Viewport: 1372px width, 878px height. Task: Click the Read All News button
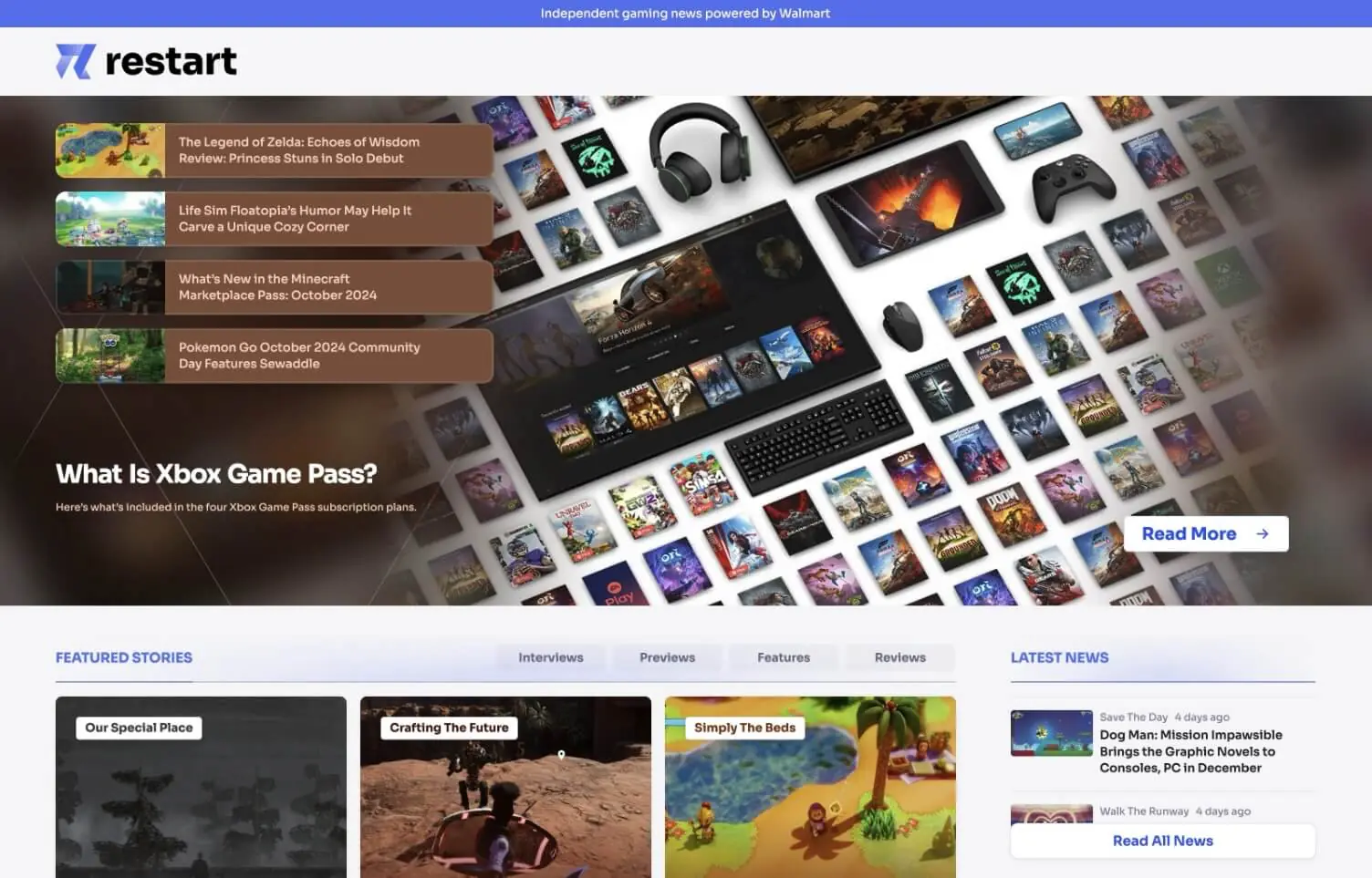[x=1161, y=841]
